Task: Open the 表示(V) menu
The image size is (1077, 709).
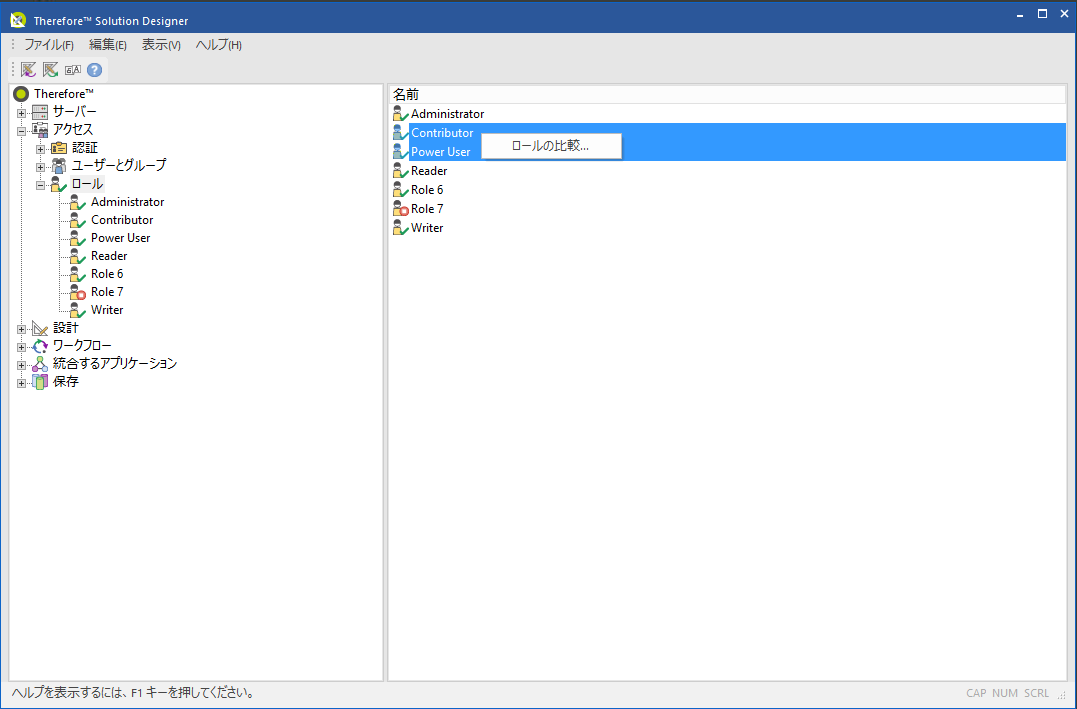Action: [161, 45]
